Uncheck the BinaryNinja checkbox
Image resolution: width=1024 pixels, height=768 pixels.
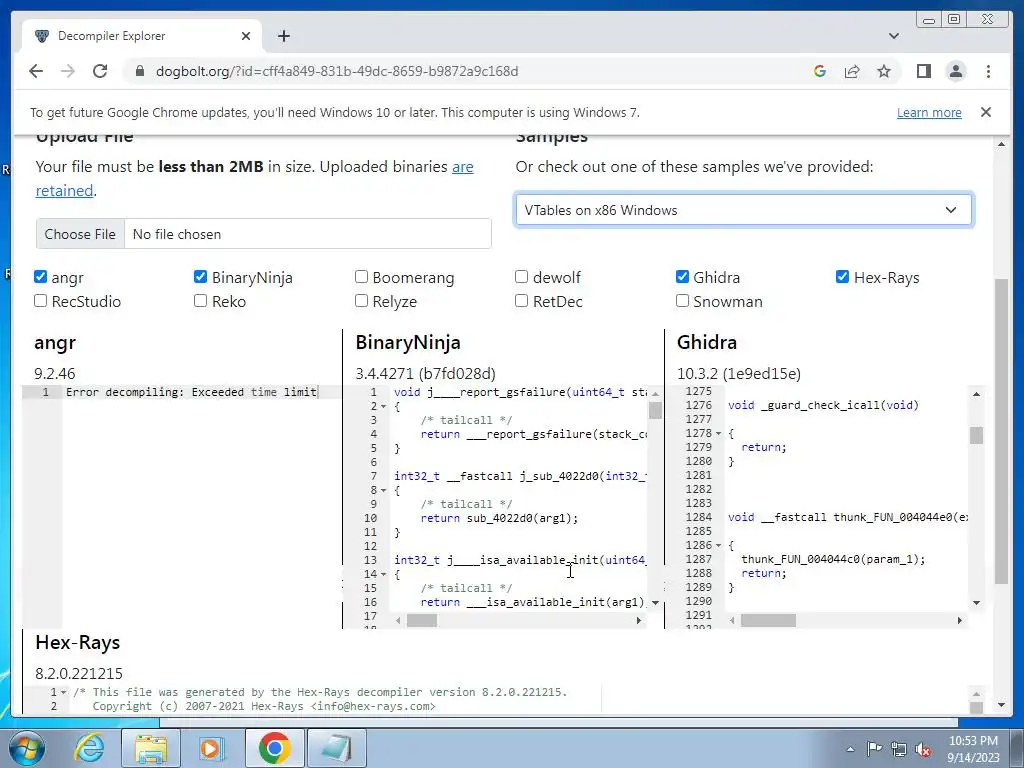point(200,277)
